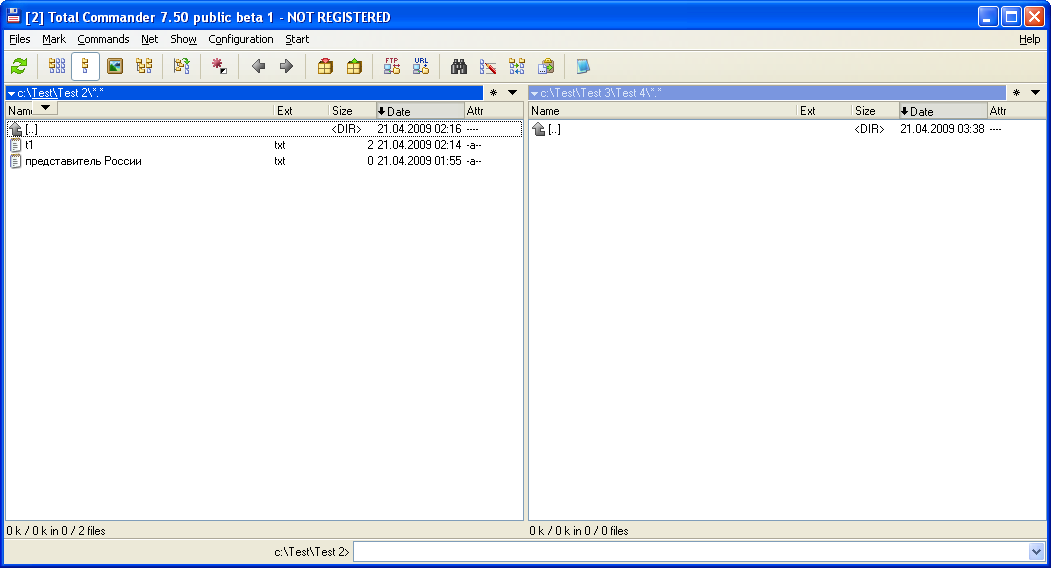Sort right panel by Name column
This screenshot has height=568, width=1051.
662,111
